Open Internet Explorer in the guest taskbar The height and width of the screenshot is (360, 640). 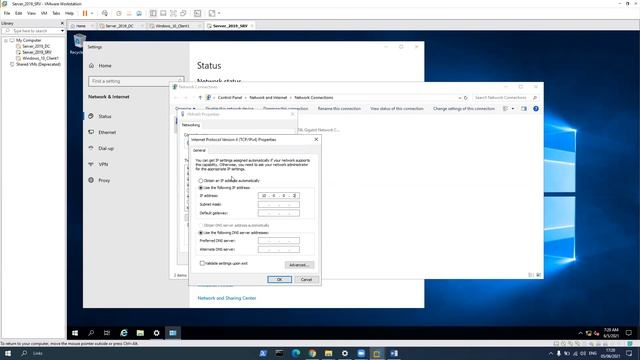pos(124,333)
